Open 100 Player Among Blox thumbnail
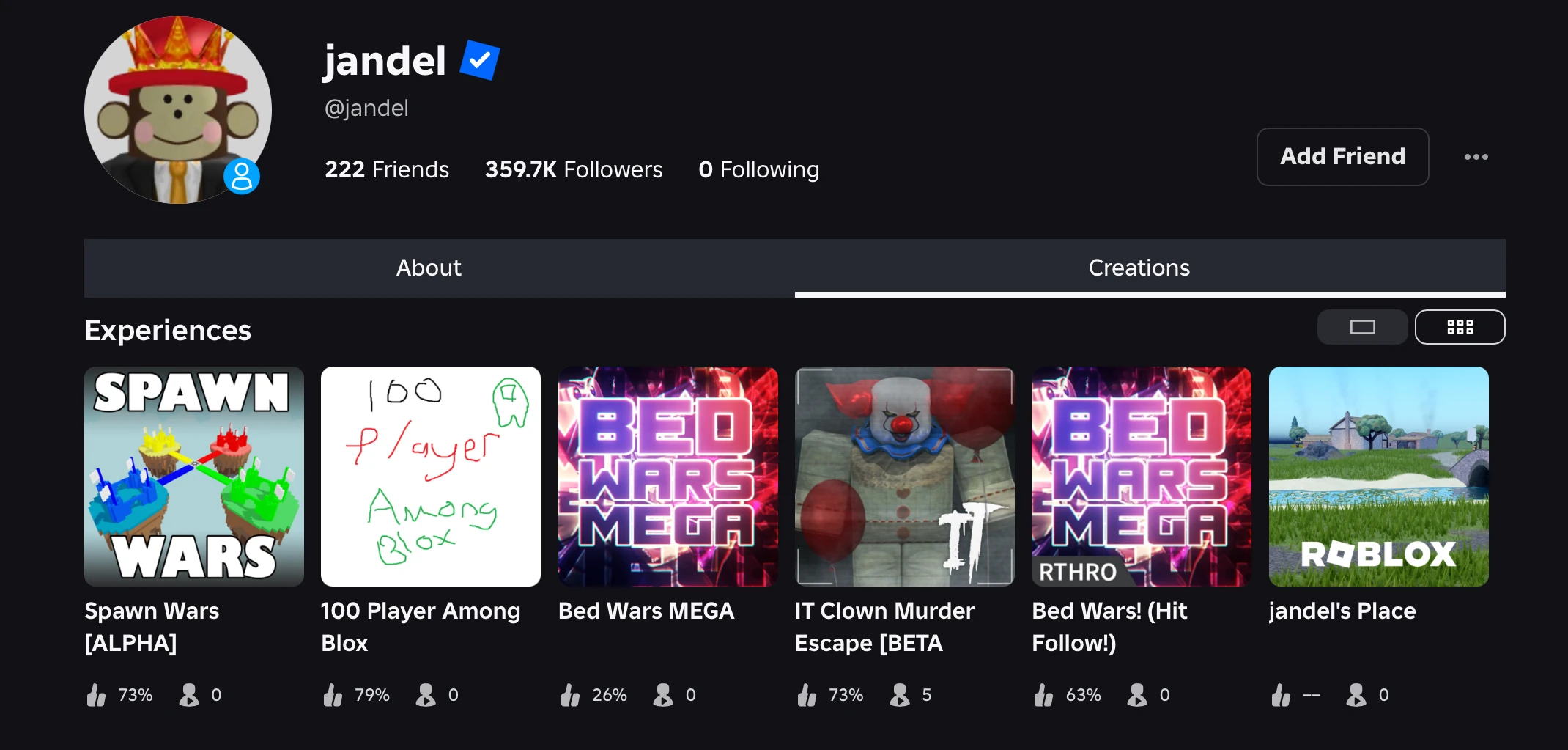 pyautogui.click(x=431, y=477)
